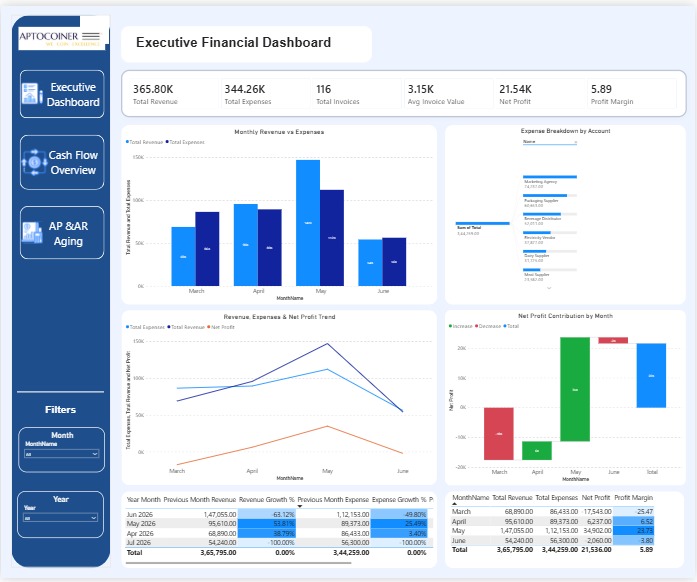Click the Apr 2026 table row

coord(279,533)
